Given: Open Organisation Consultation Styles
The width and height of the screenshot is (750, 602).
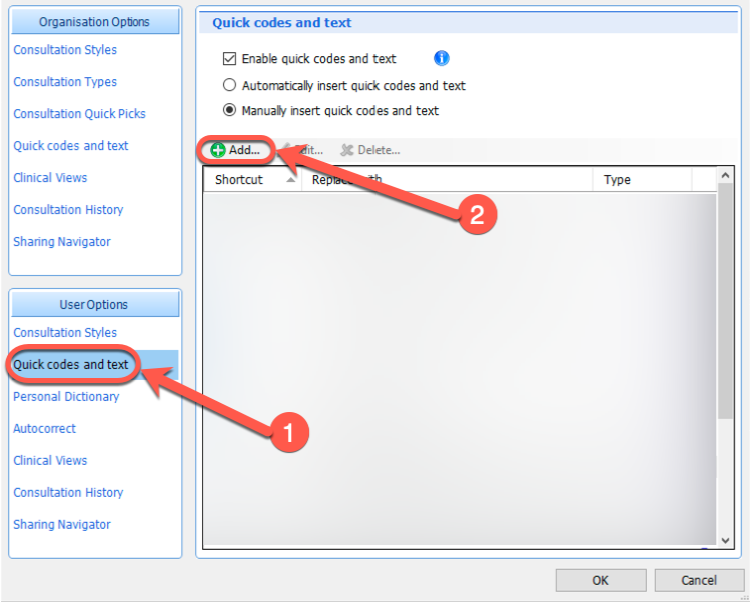Looking at the screenshot, I should point(65,50).
